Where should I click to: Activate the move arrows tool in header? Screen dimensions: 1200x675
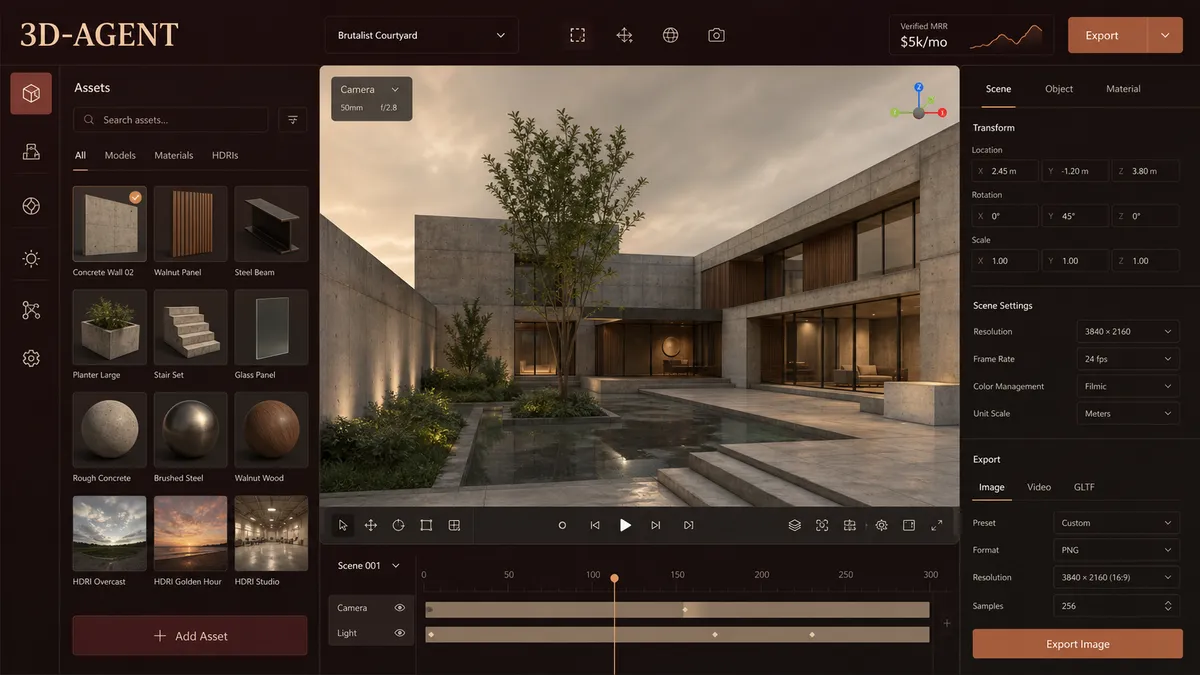[x=625, y=35]
